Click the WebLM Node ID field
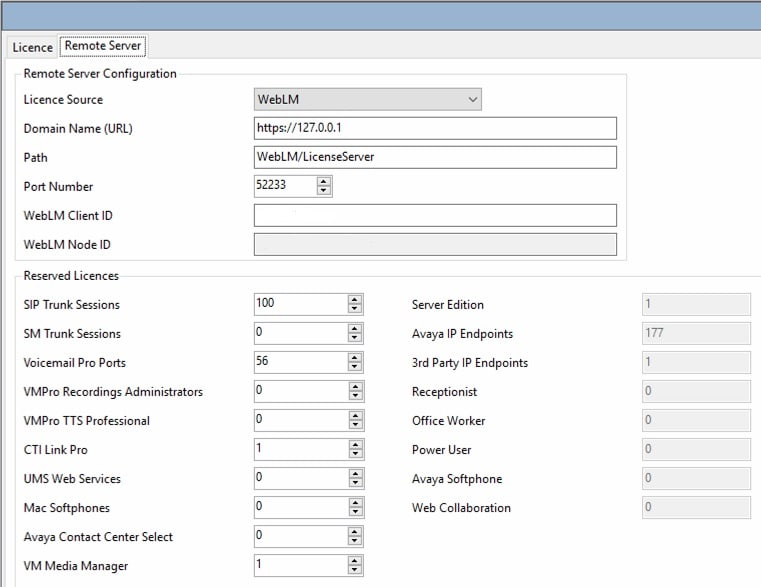 (435, 244)
